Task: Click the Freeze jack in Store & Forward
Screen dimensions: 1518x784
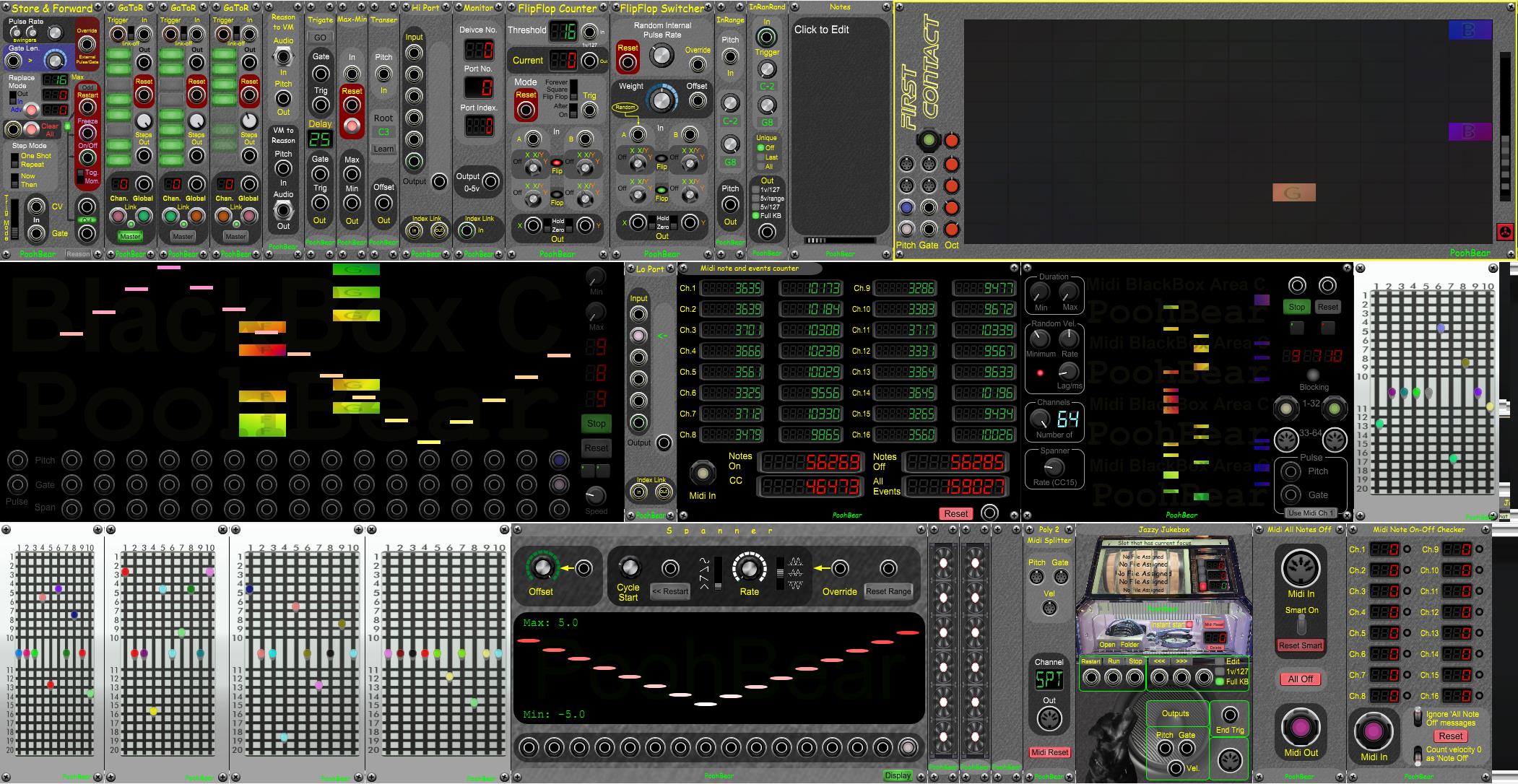Action: tap(87, 134)
